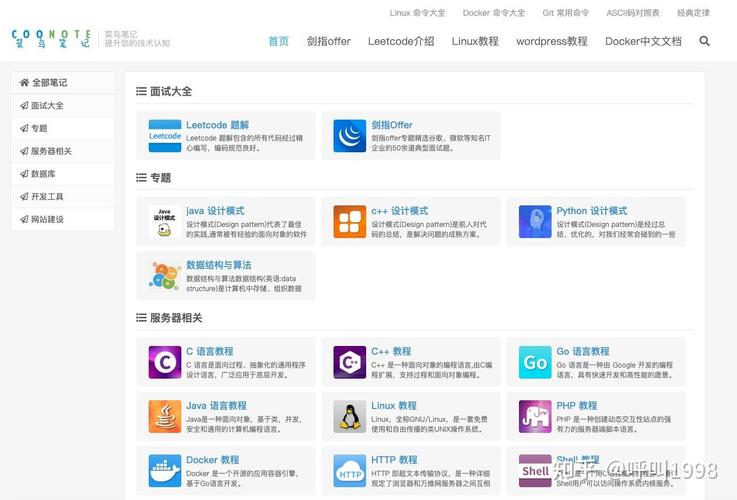737x500 pixels.
Task: Open the C 语言教程 title link
Action: point(210,352)
